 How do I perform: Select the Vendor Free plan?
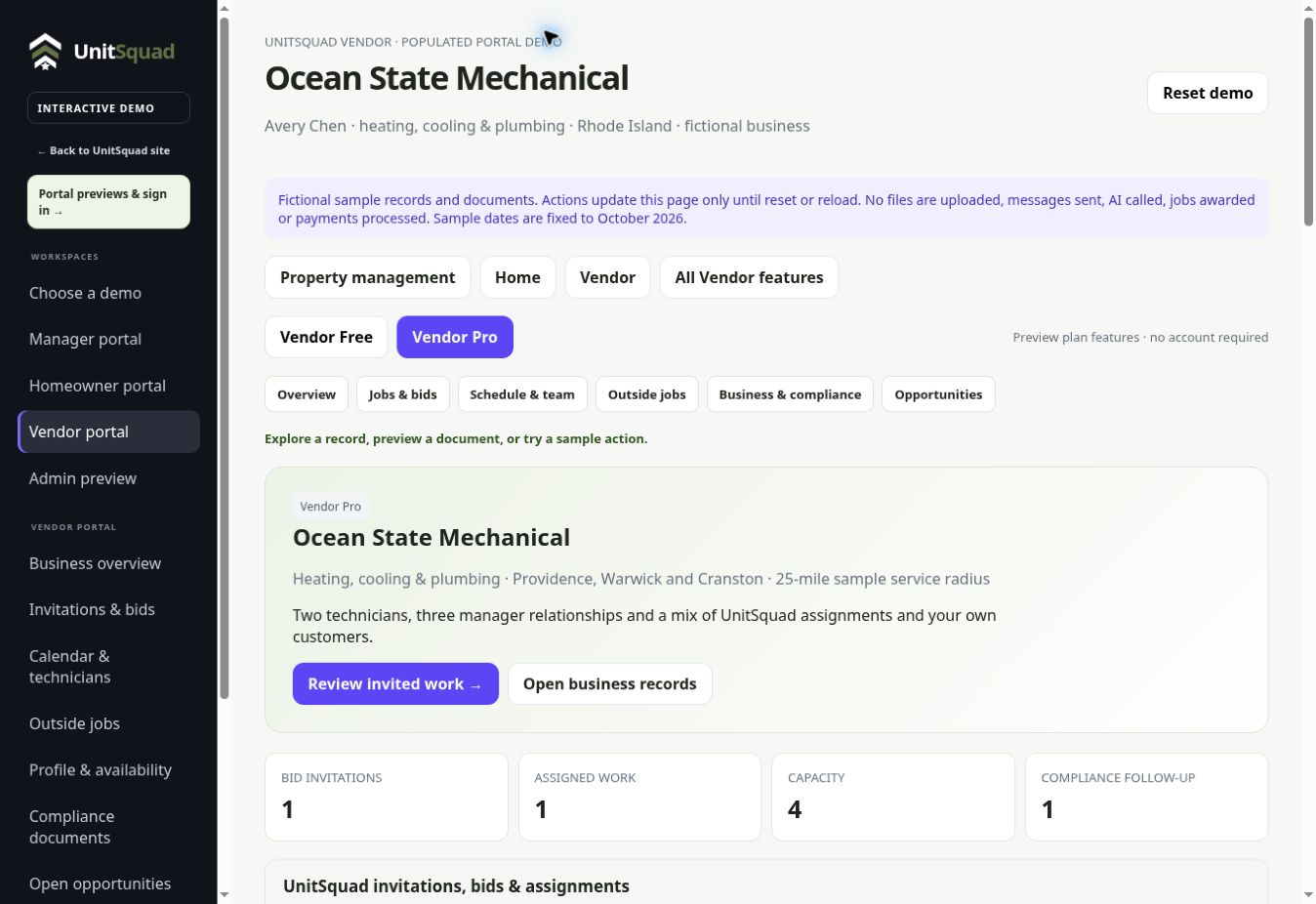coord(326,337)
